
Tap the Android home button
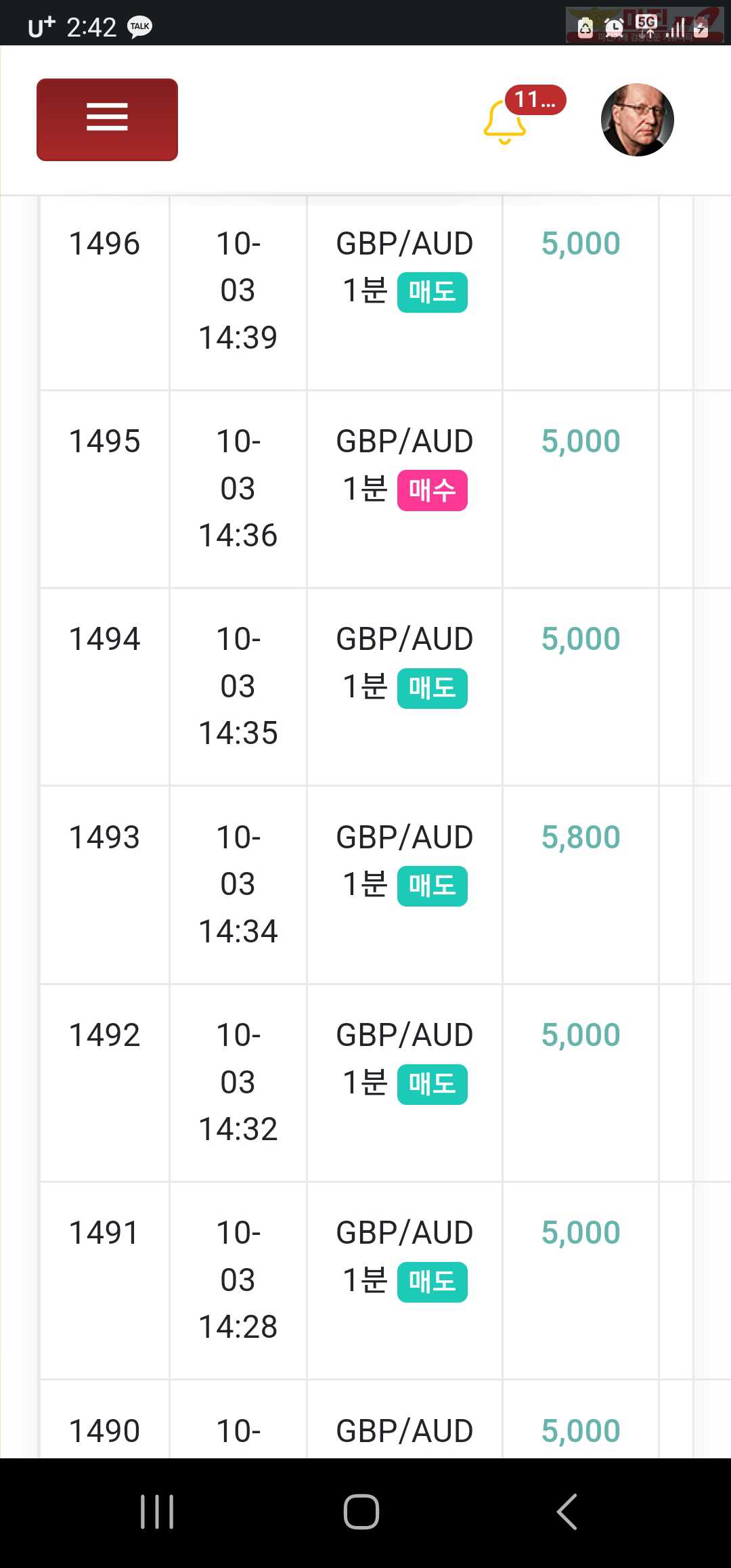pyautogui.click(x=361, y=1512)
